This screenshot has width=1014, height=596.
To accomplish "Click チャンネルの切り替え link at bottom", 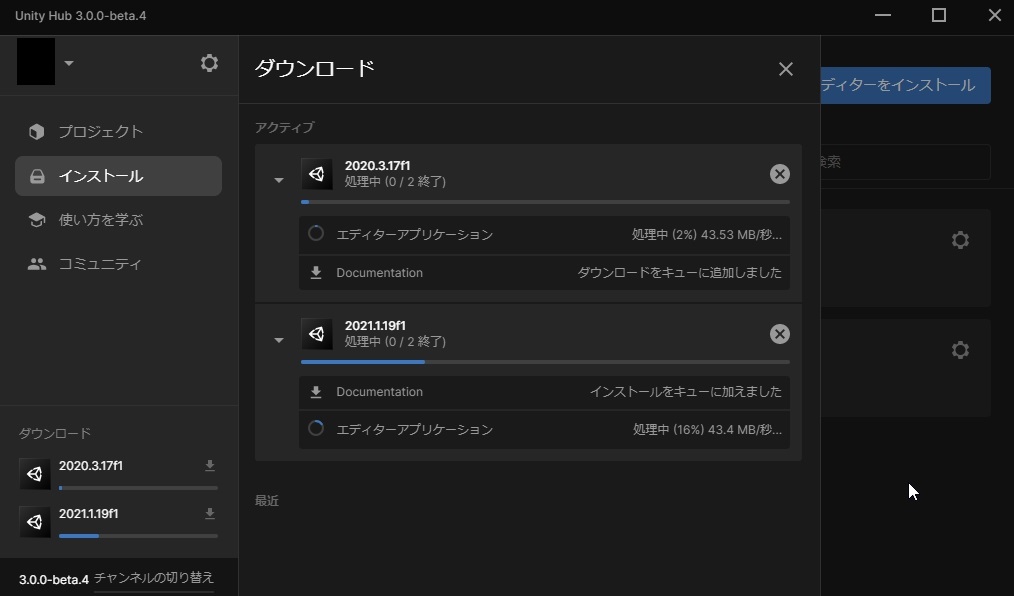I will tap(154, 579).
